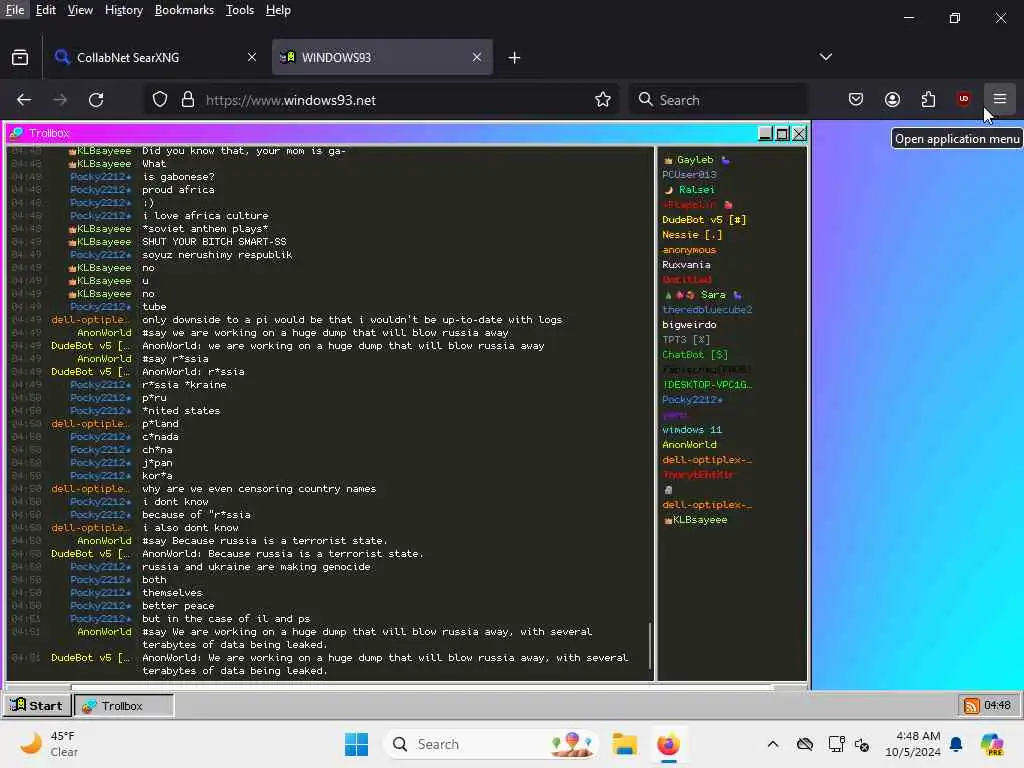This screenshot has height=768, width=1024.
Task: Open the Extensions puzzle icon
Action: (928, 99)
